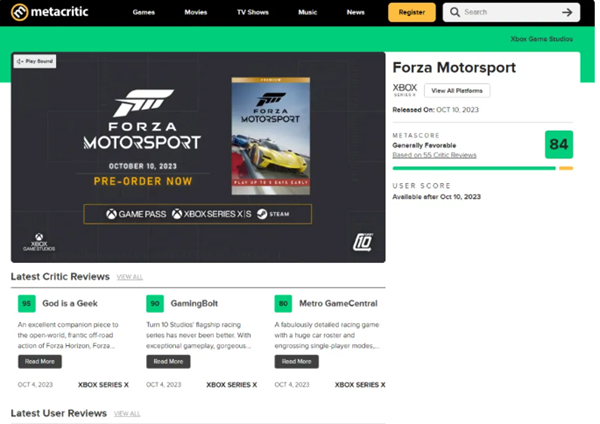Click Read More on Metro GameCentral review
The width and height of the screenshot is (600, 424).
tap(296, 361)
